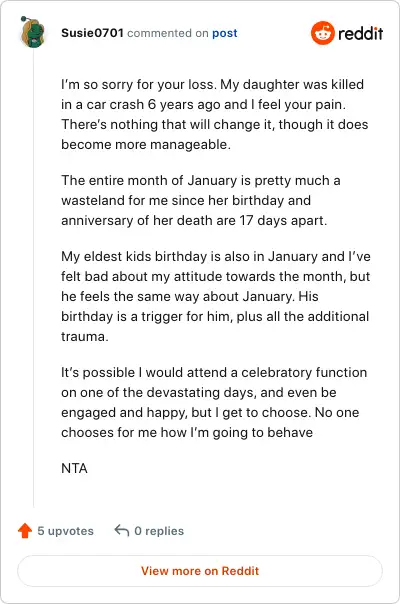Click Susie0701's green avatar image
Viewport: 400px width, 604px height.
click(32, 32)
